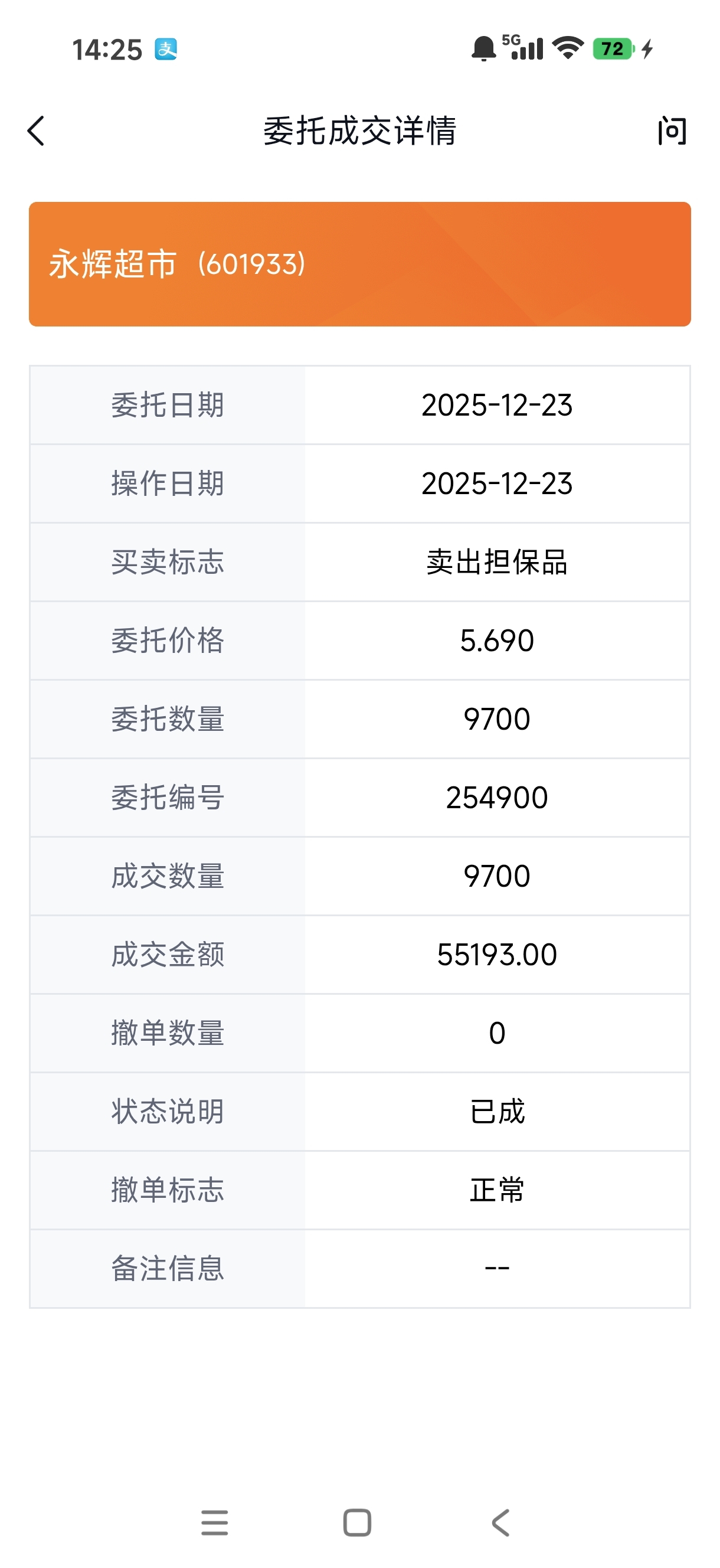Tap the 状态说明 value 已成

[x=497, y=1112]
